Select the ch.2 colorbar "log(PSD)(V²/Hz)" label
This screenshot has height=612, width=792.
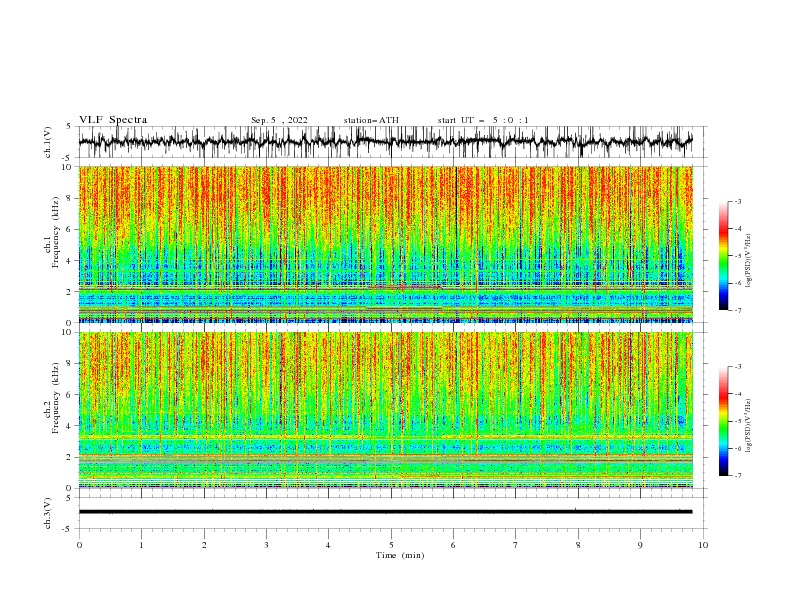coord(748,426)
